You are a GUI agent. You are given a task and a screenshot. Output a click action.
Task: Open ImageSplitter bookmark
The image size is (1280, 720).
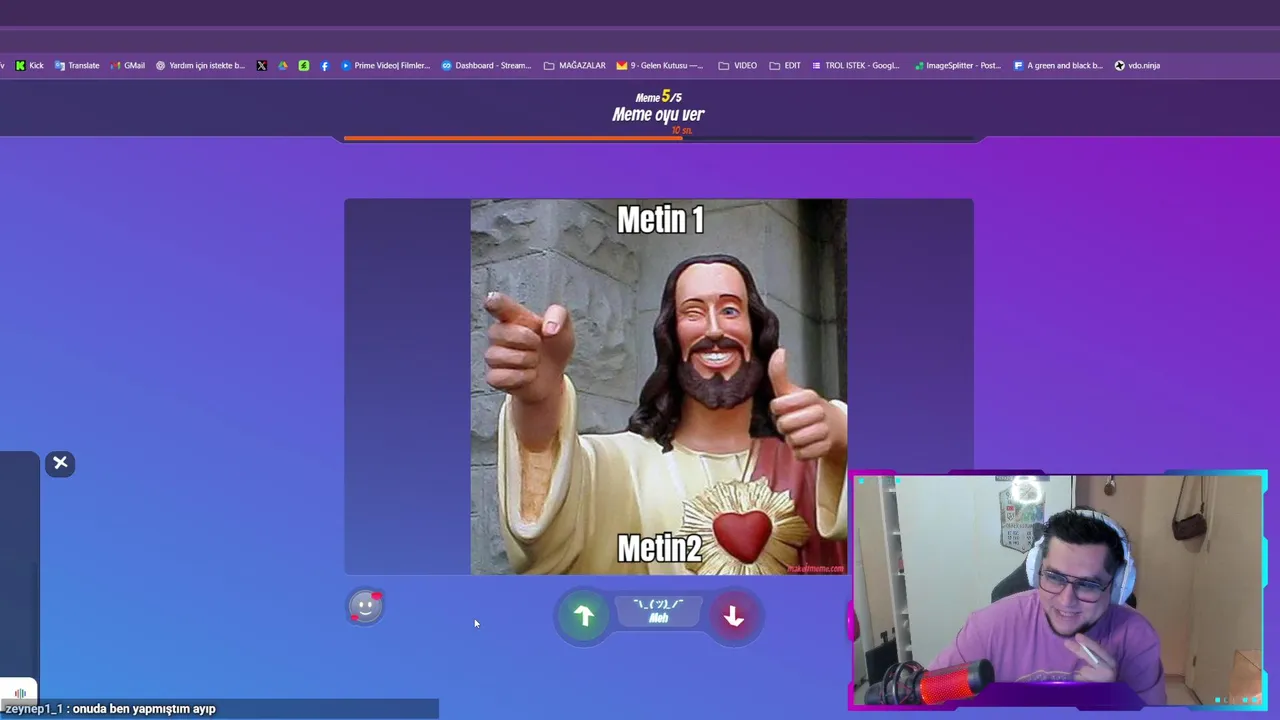click(957, 66)
